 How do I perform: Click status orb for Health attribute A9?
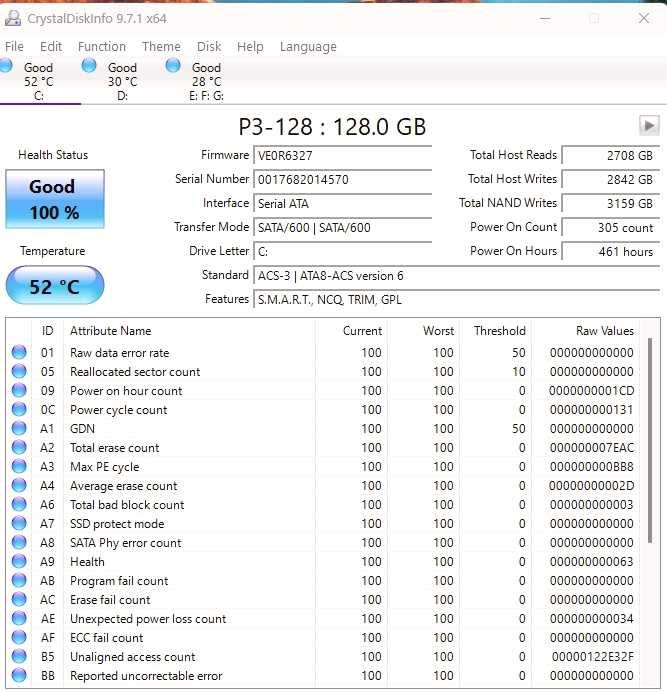click(19, 561)
